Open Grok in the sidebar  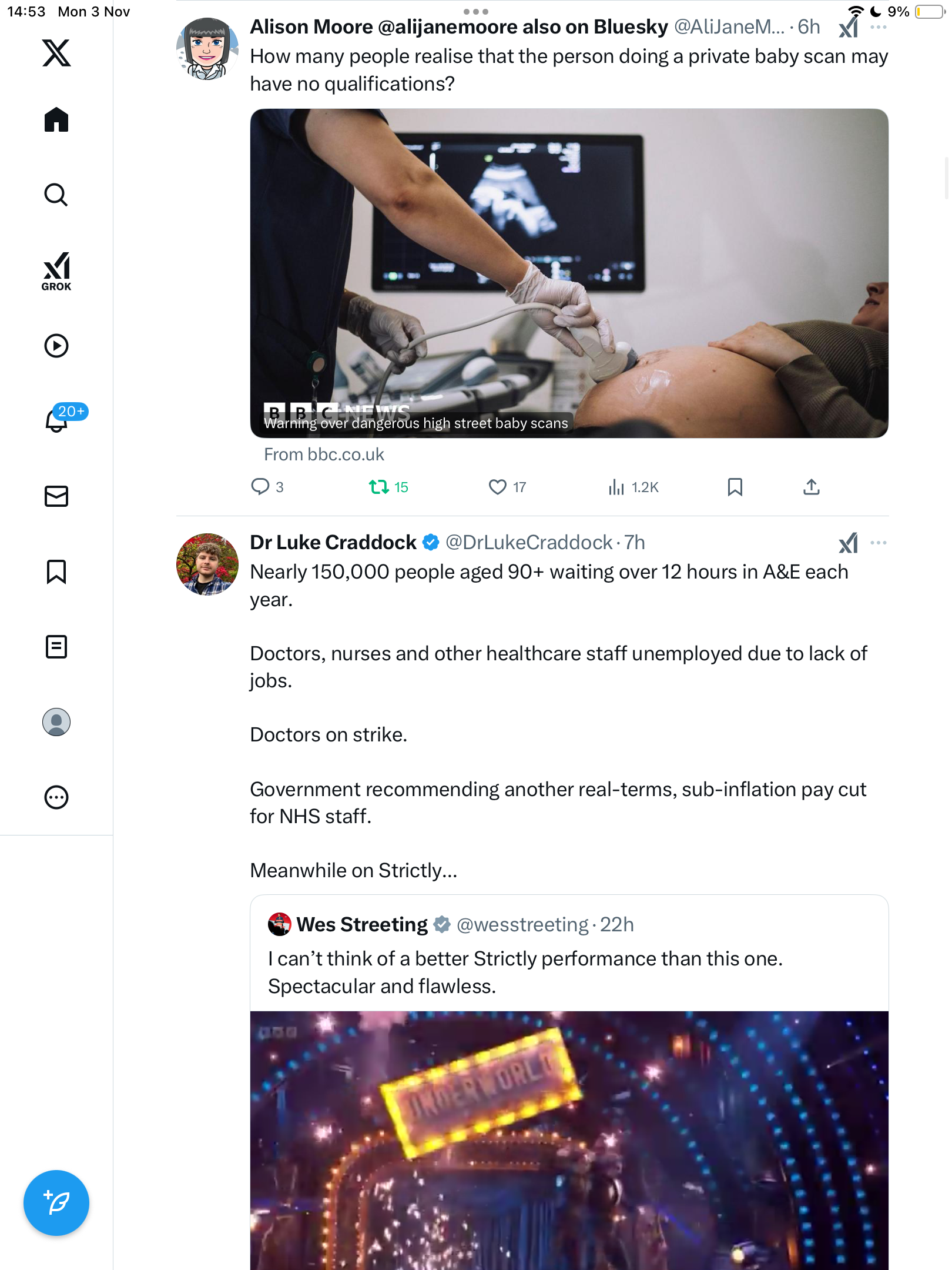[x=56, y=272]
